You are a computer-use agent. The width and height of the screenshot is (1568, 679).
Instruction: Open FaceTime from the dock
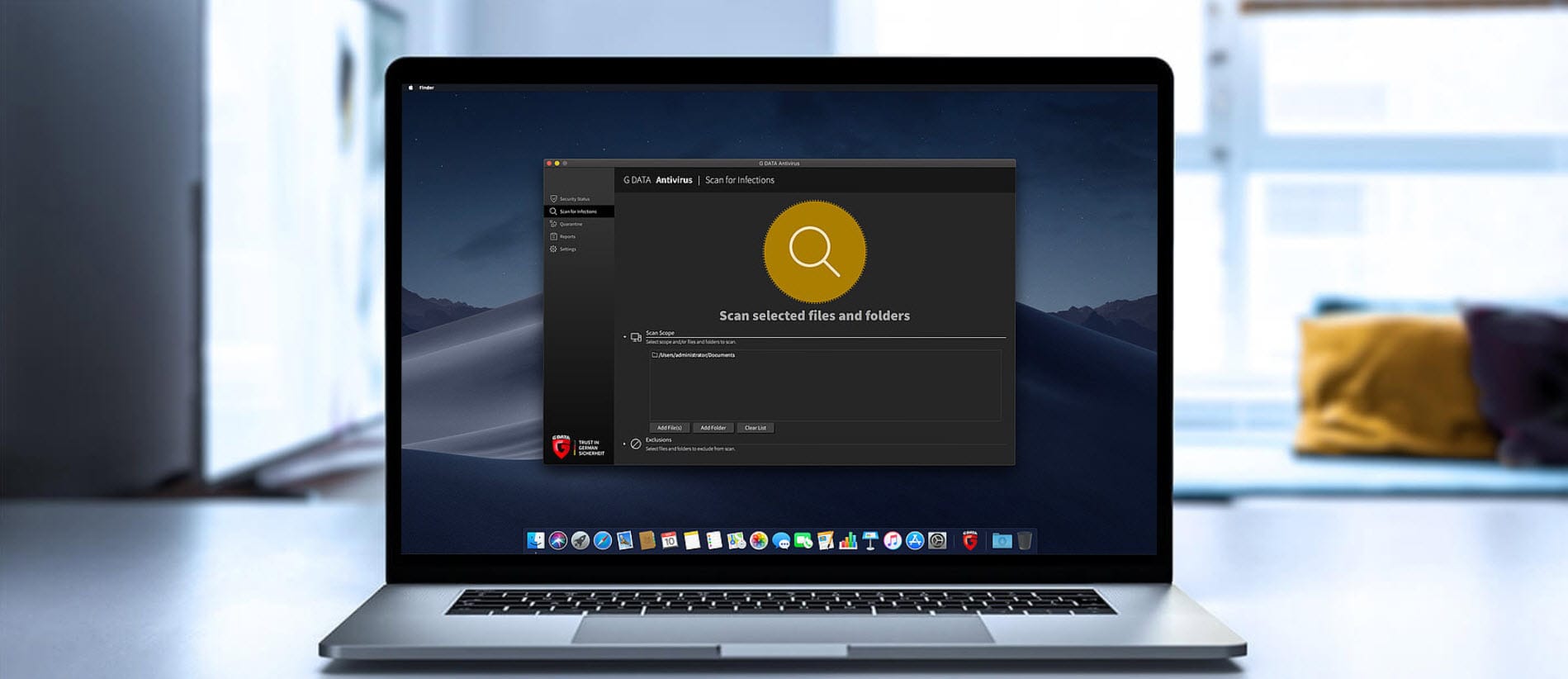click(803, 540)
